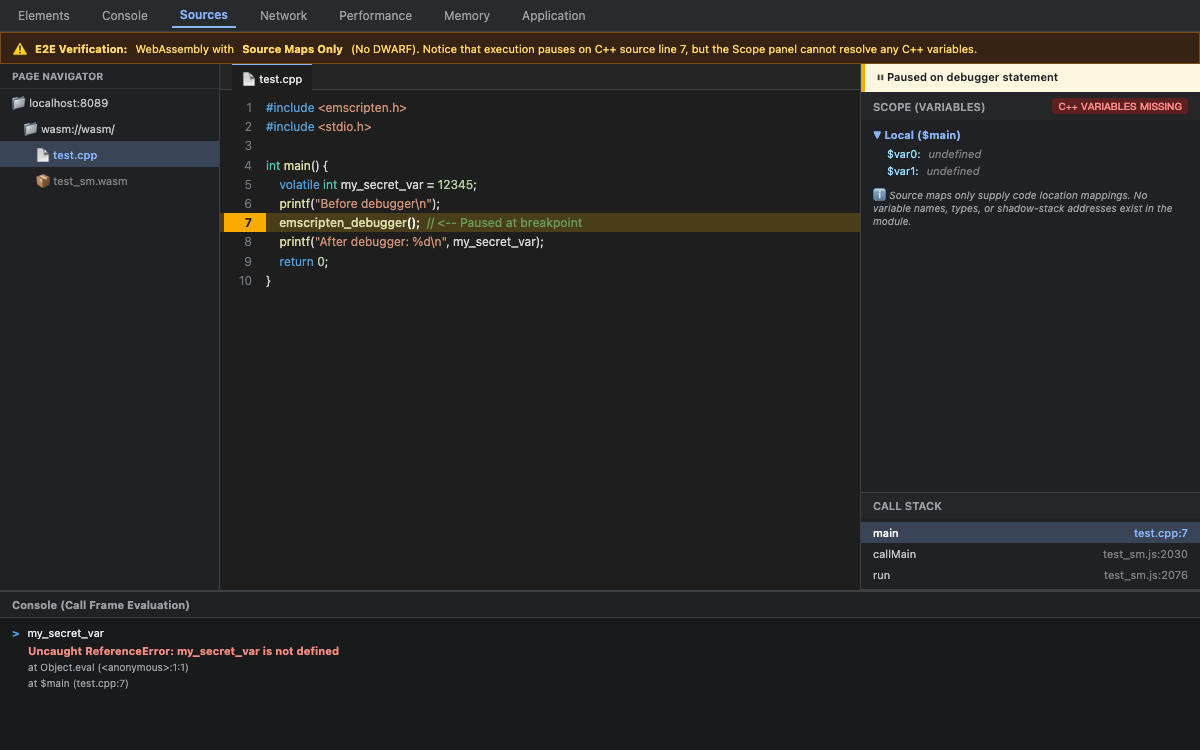Click line number 1 in the gutter
Viewport: 1200px width, 750px height.
[248, 107]
